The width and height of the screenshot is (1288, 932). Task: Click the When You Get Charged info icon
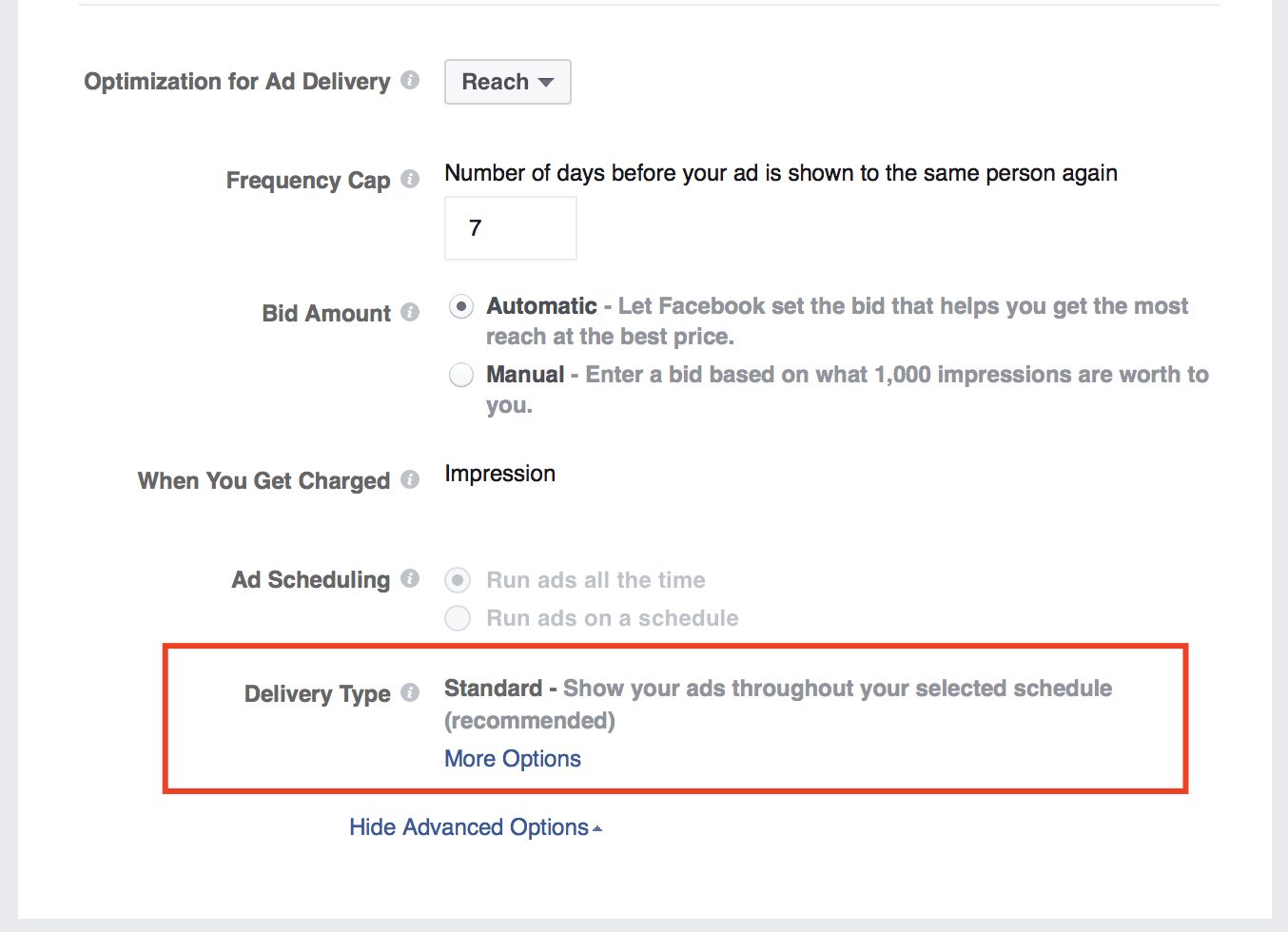tap(410, 479)
